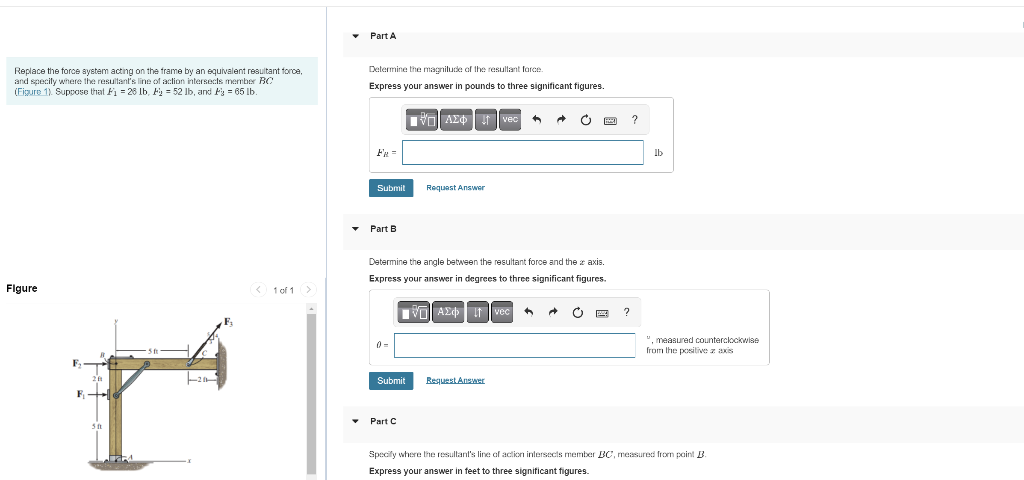Click 'measured counterclockwise' note in Part B
This screenshot has height=480, width=1024.
click(703, 345)
